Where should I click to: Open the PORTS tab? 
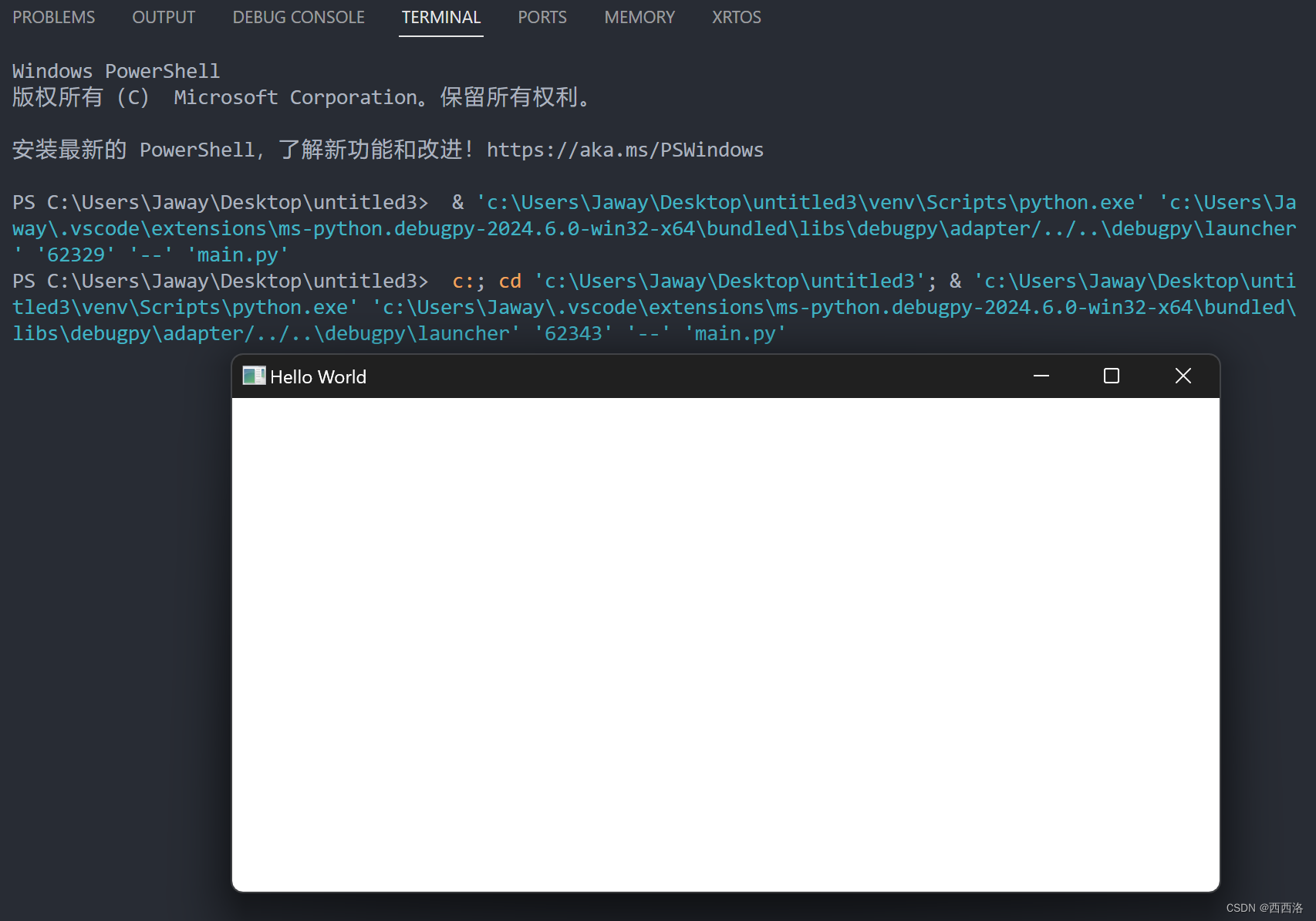pyautogui.click(x=542, y=17)
